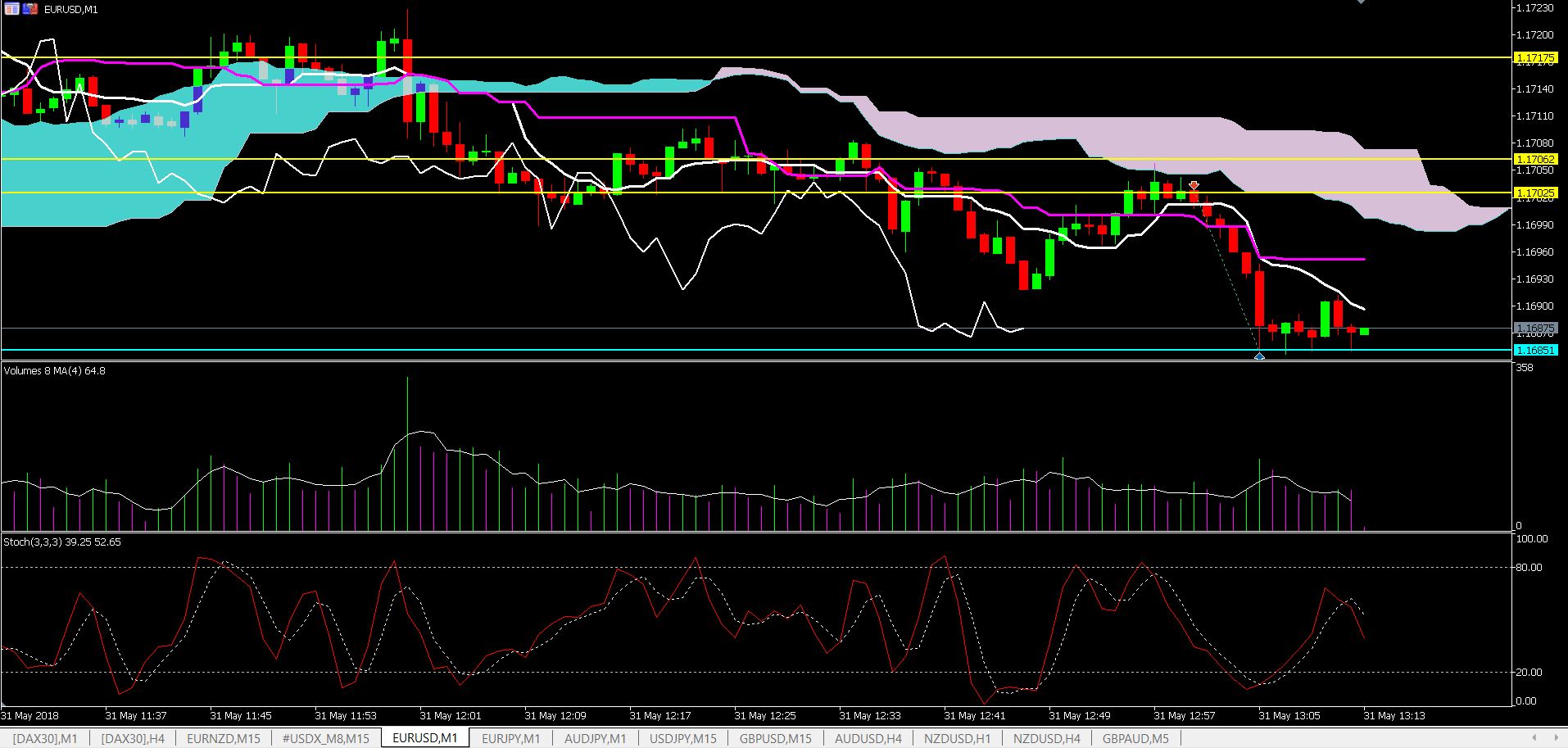Click the cyan 1.16851 price level label

(1535, 350)
